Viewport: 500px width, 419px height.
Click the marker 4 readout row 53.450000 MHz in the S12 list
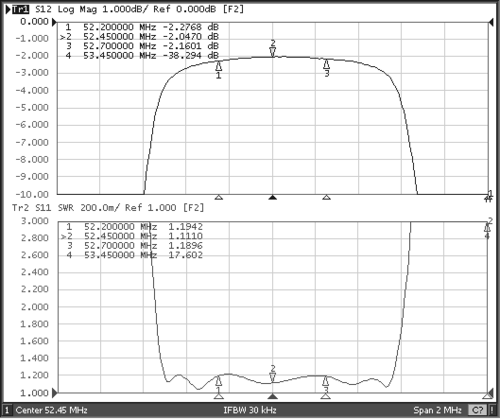[x=142, y=55]
